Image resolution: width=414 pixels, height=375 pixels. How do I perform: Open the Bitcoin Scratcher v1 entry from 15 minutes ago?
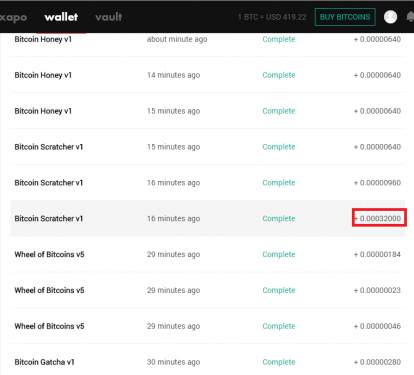[208, 147]
